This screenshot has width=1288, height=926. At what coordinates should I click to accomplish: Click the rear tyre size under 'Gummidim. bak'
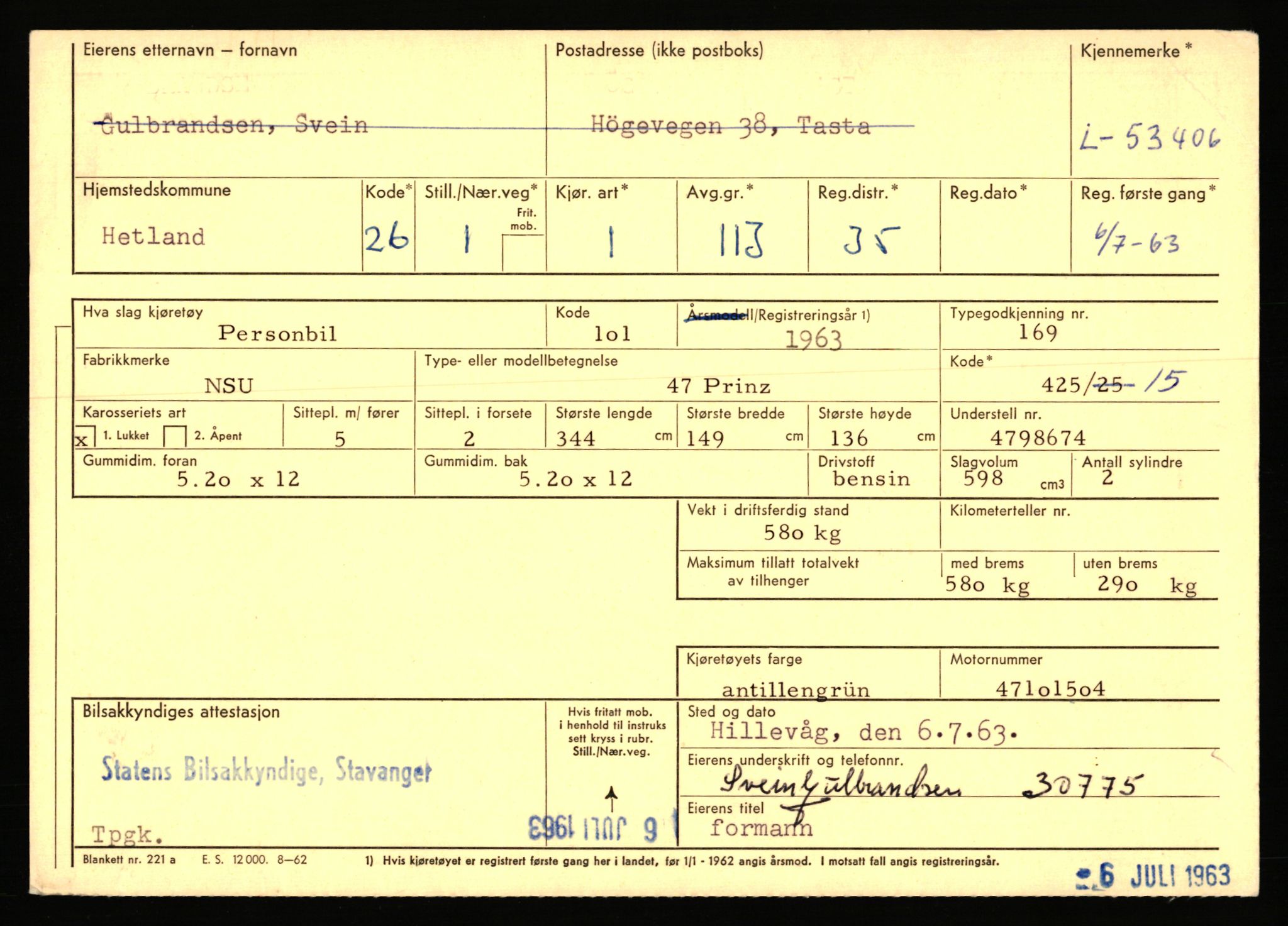point(575,479)
